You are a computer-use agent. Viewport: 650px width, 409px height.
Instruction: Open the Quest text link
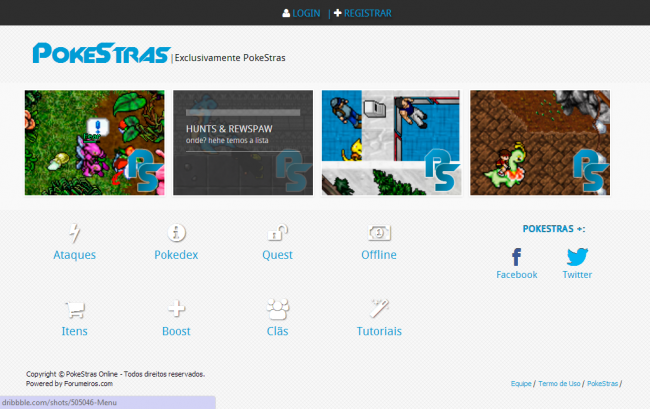point(277,255)
